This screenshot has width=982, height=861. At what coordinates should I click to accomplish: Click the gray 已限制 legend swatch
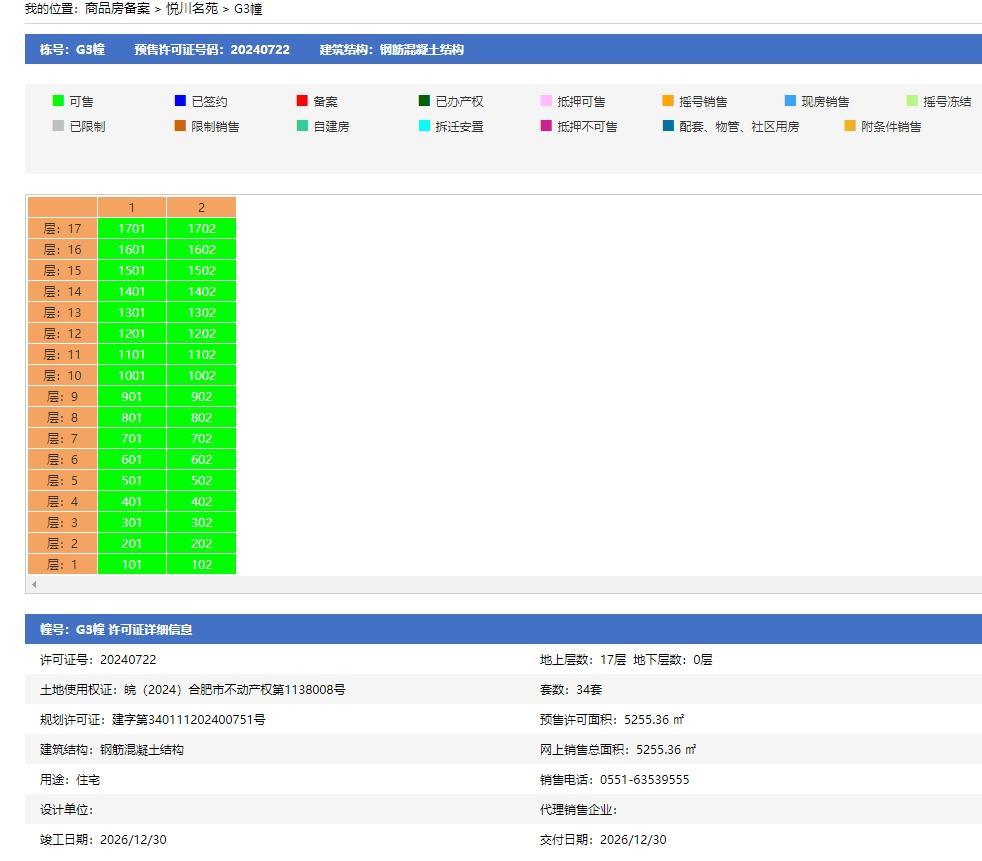click(58, 126)
